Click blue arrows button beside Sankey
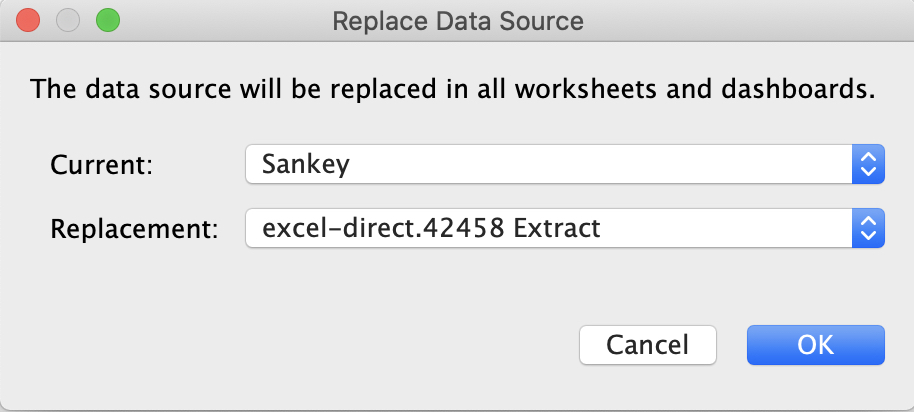The image size is (914, 412). click(x=869, y=164)
